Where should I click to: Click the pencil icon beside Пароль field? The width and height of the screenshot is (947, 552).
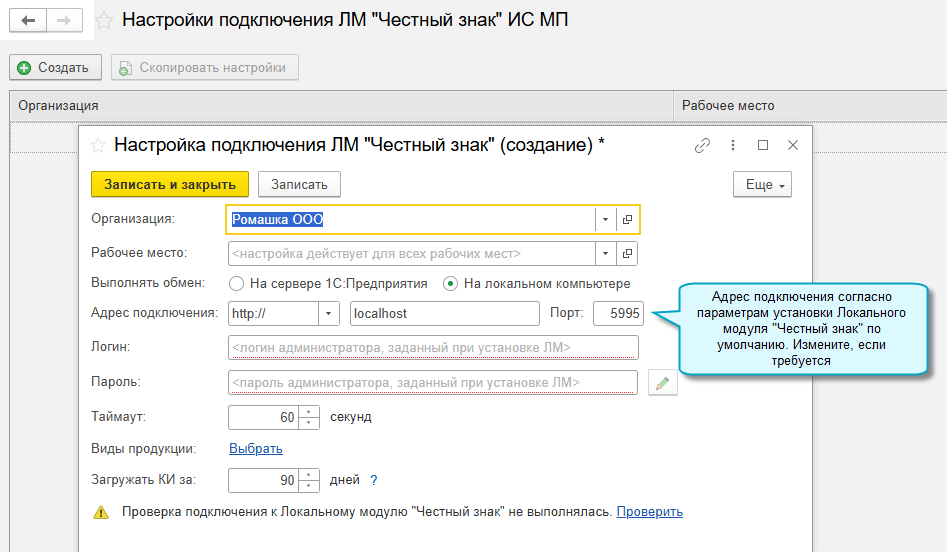pyautogui.click(x=662, y=382)
